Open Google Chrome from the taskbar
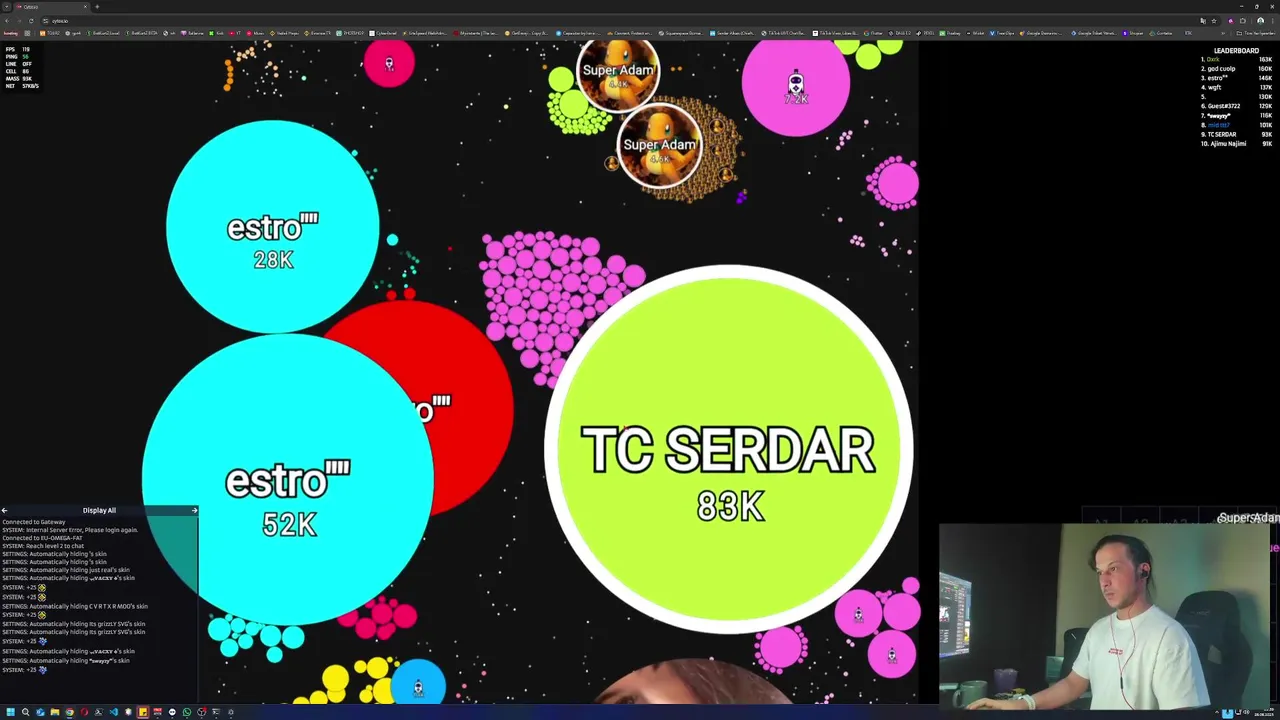1280x720 pixels. click(x=70, y=712)
